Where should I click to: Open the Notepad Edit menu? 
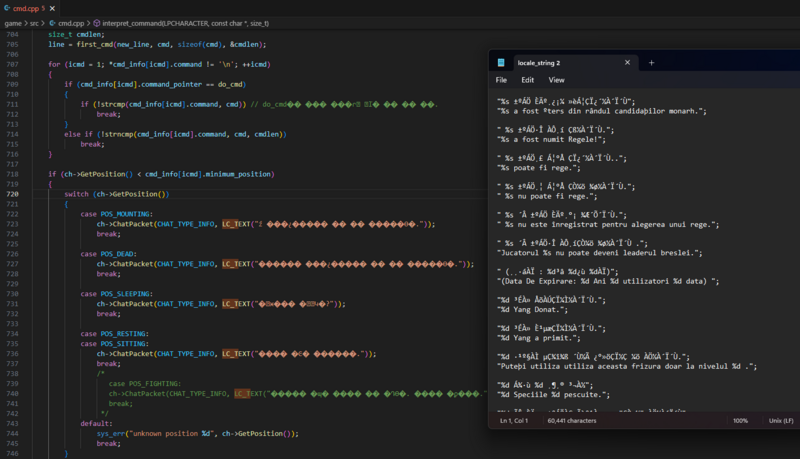(528, 80)
